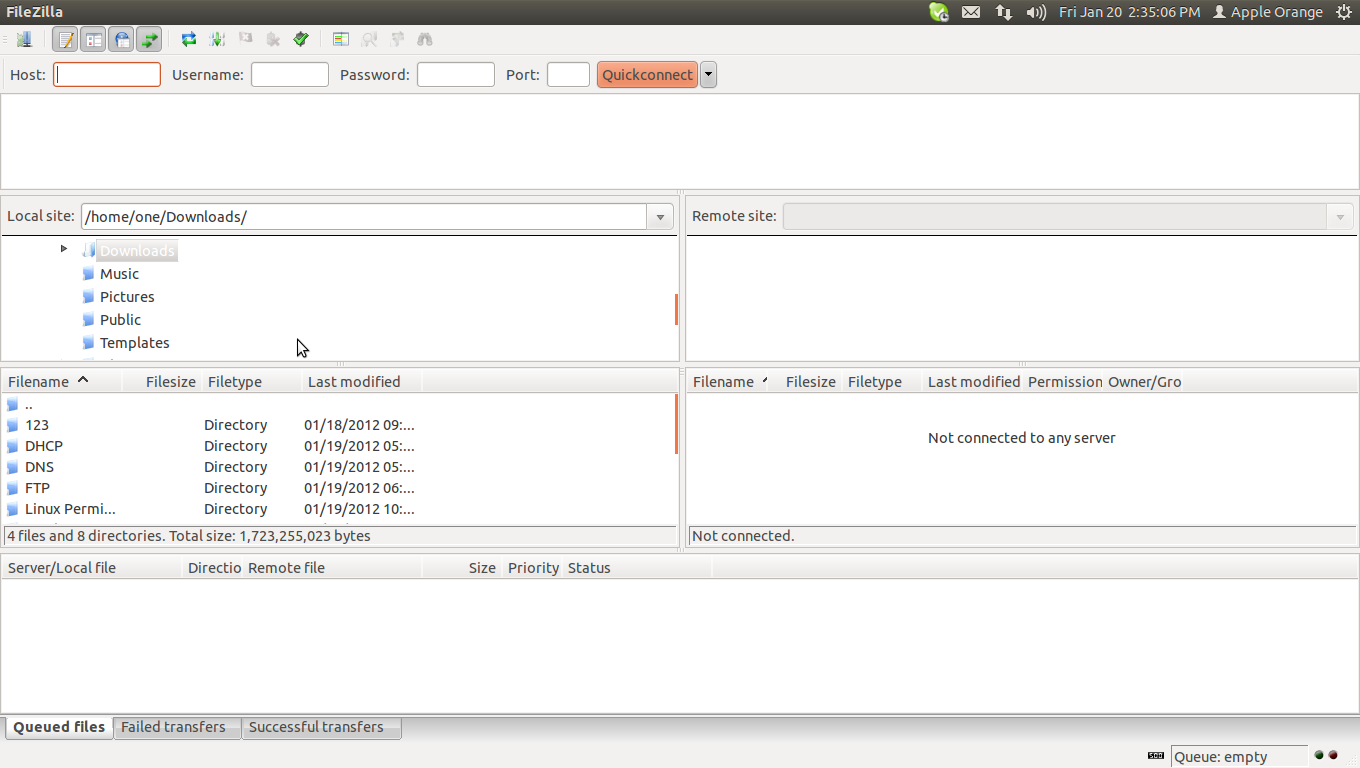The height and width of the screenshot is (768, 1360).
Task: Sort files by clicking the Filesize column header
Action: (x=170, y=381)
